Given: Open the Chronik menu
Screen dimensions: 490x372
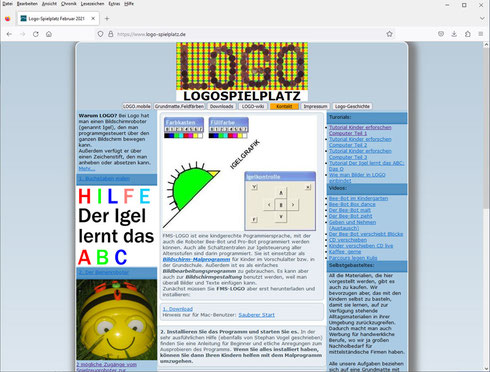Looking at the screenshot, I should click(x=69, y=4).
